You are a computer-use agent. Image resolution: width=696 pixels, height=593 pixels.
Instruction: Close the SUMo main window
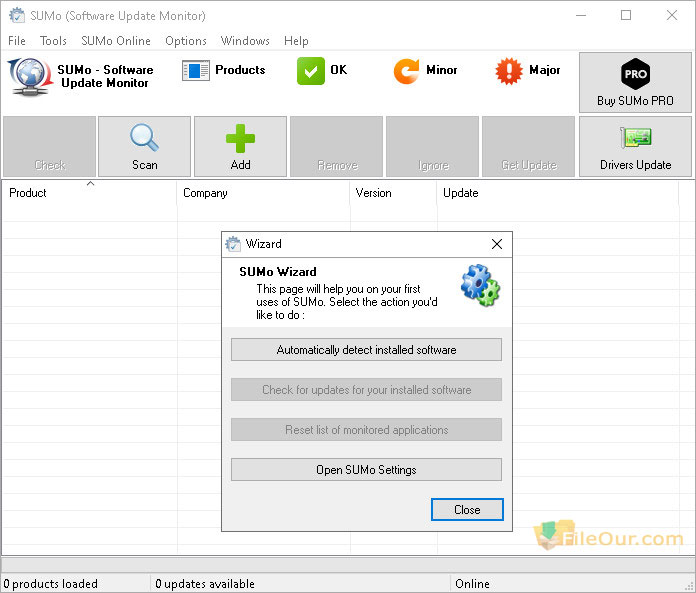(672, 16)
